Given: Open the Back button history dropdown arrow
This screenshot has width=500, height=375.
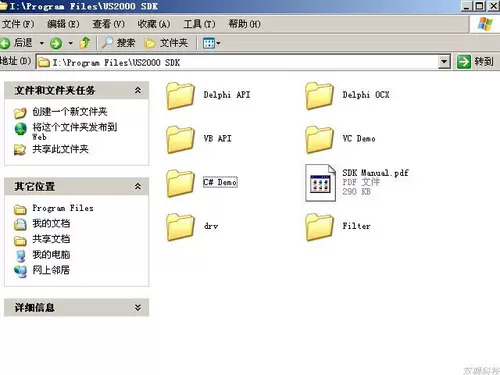Looking at the screenshot, I should click(42, 43).
